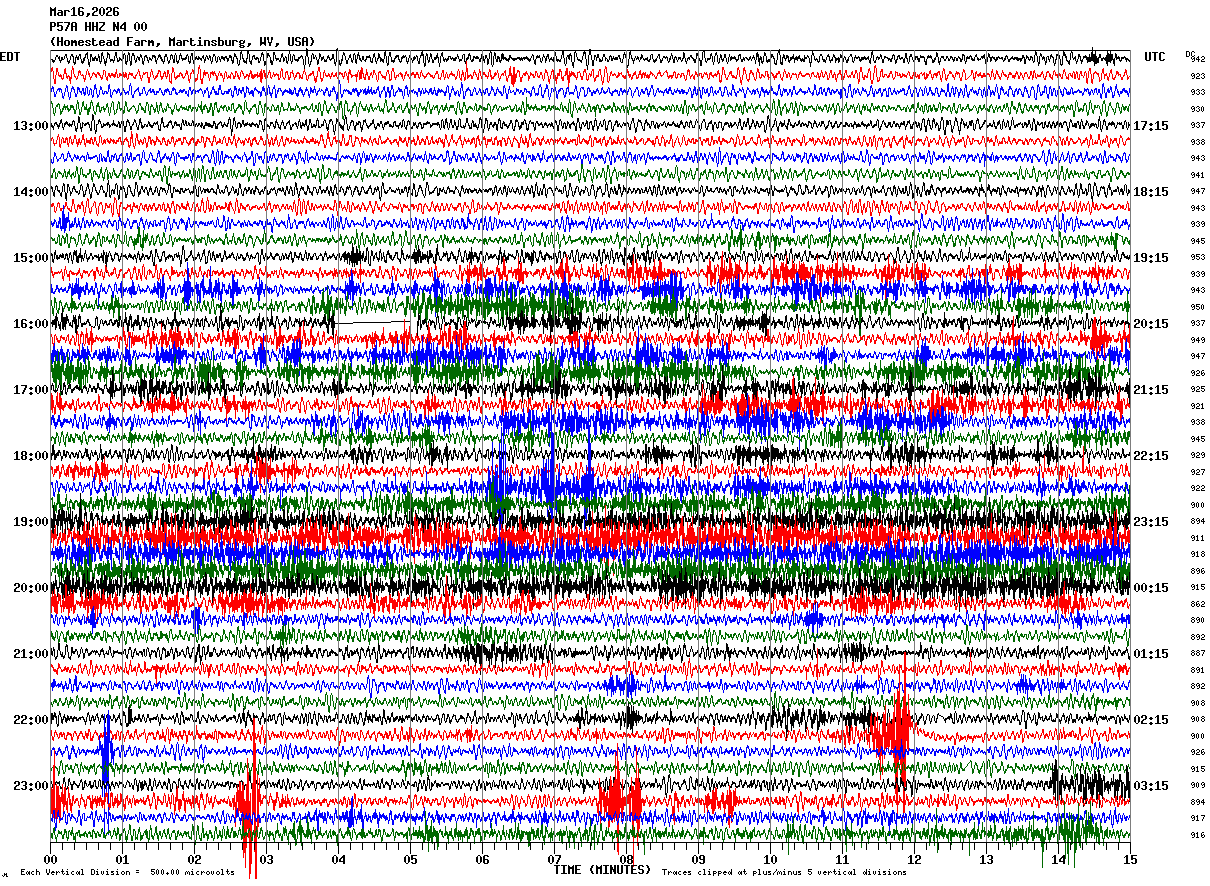
Task: Click the 07 minute tick label
Action: coord(554,860)
